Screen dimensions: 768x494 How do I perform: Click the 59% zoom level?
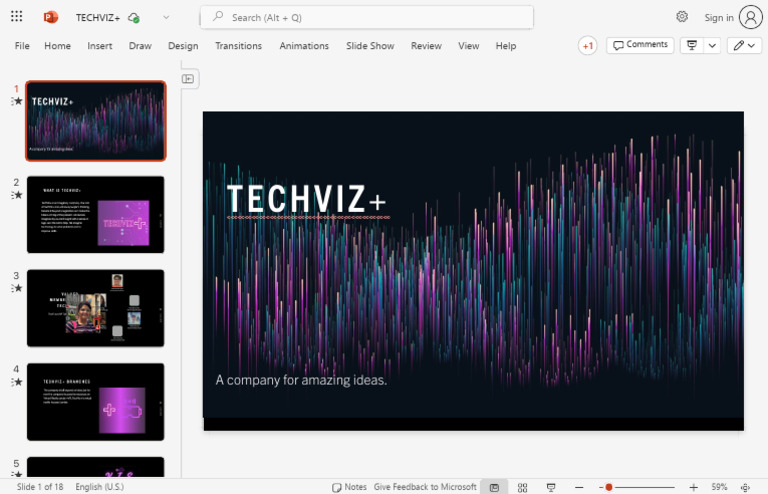[x=719, y=487]
